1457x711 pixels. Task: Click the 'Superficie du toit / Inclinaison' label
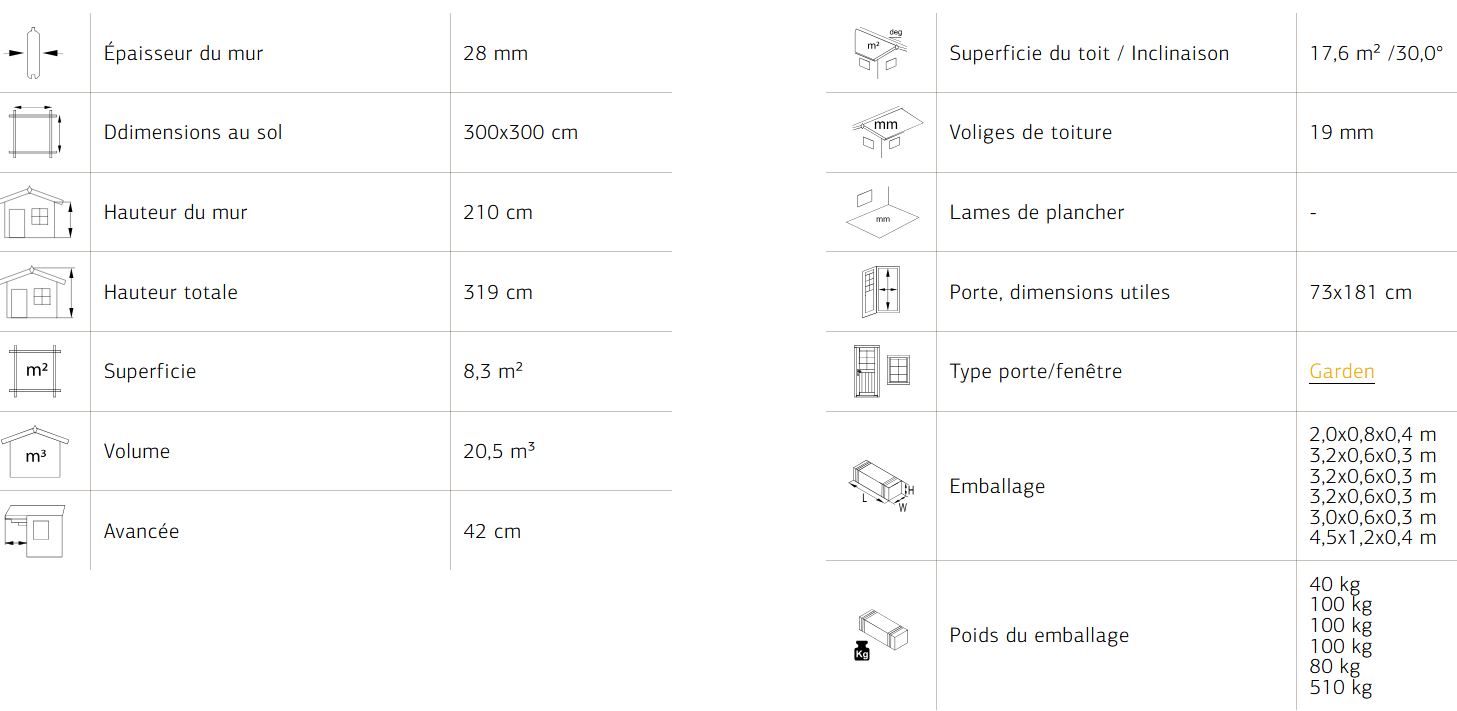click(1089, 53)
